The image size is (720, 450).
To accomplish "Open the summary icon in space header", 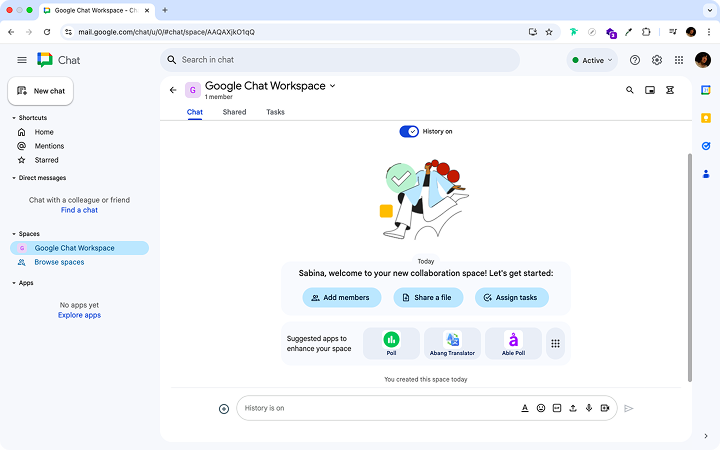I will coord(670,90).
